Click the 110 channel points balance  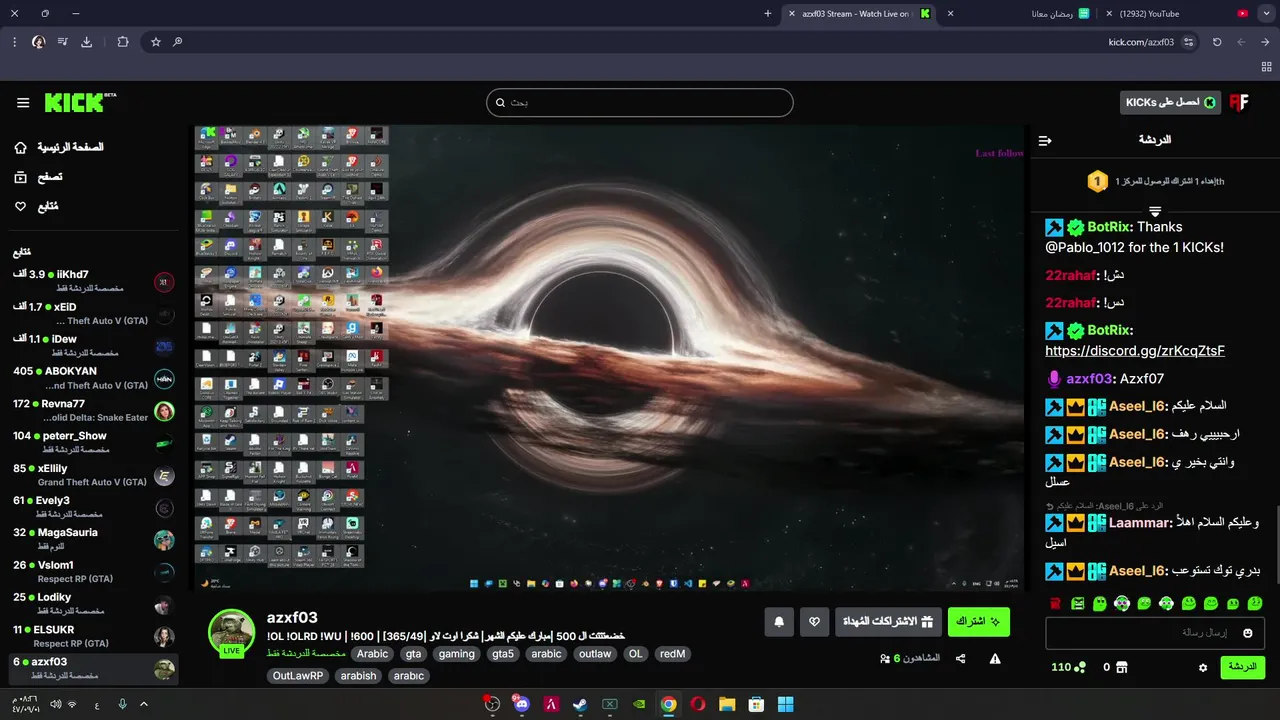tap(1068, 667)
